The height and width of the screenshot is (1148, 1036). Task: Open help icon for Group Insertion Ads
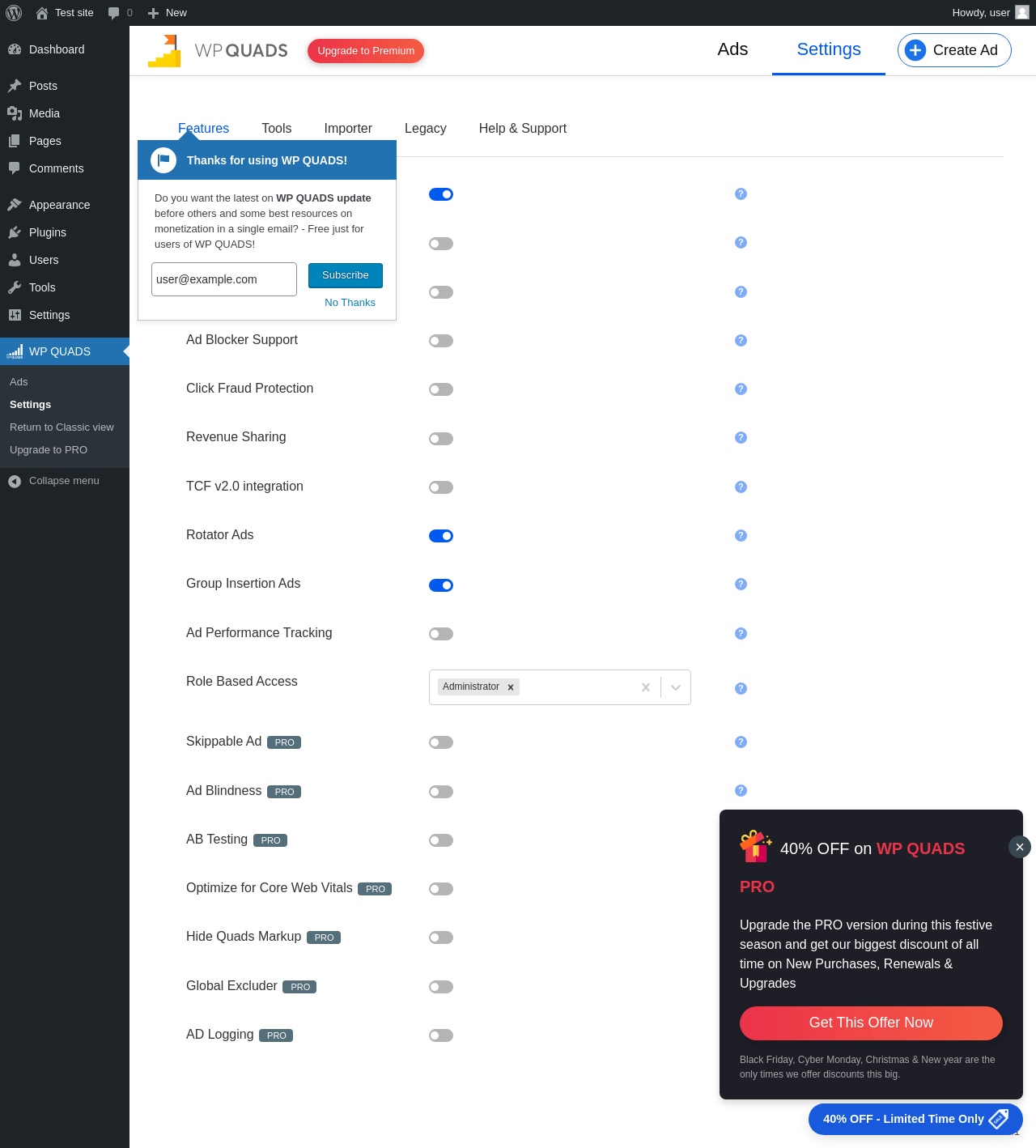click(741, 585)
